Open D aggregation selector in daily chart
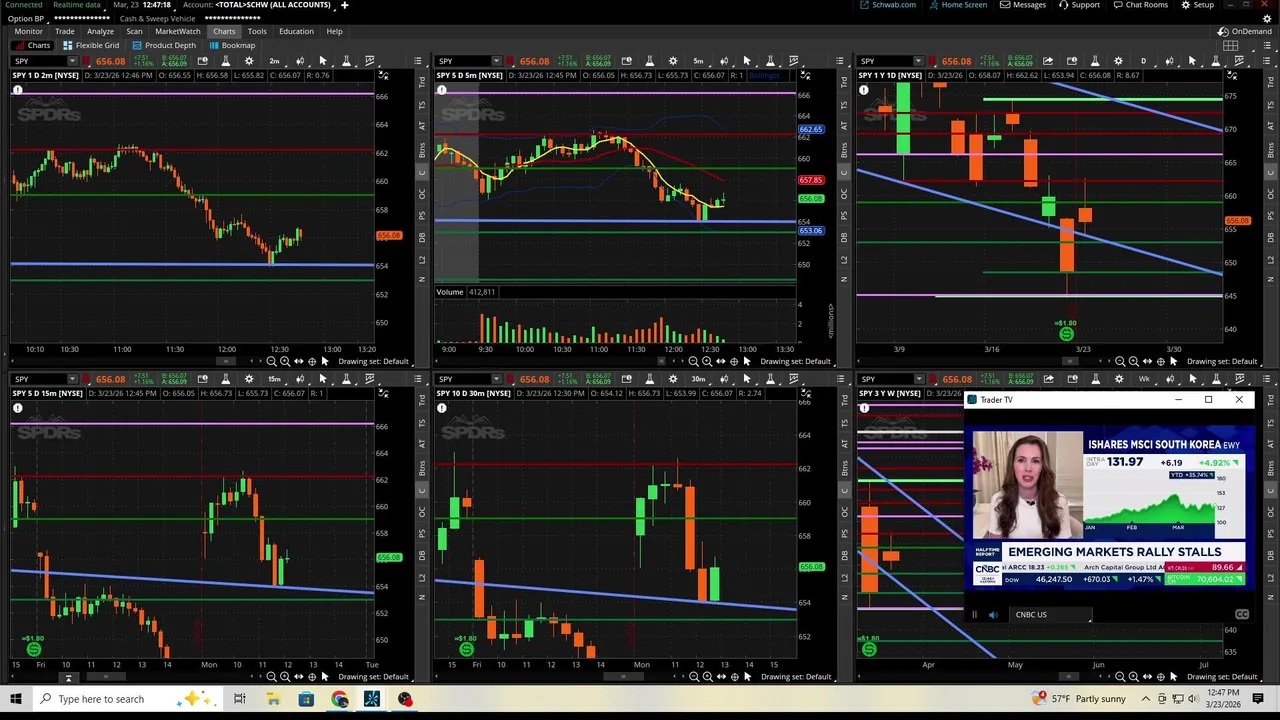Image resolution: width=1280 pixels, height=720 pixels. click(x=1143, y=61)
